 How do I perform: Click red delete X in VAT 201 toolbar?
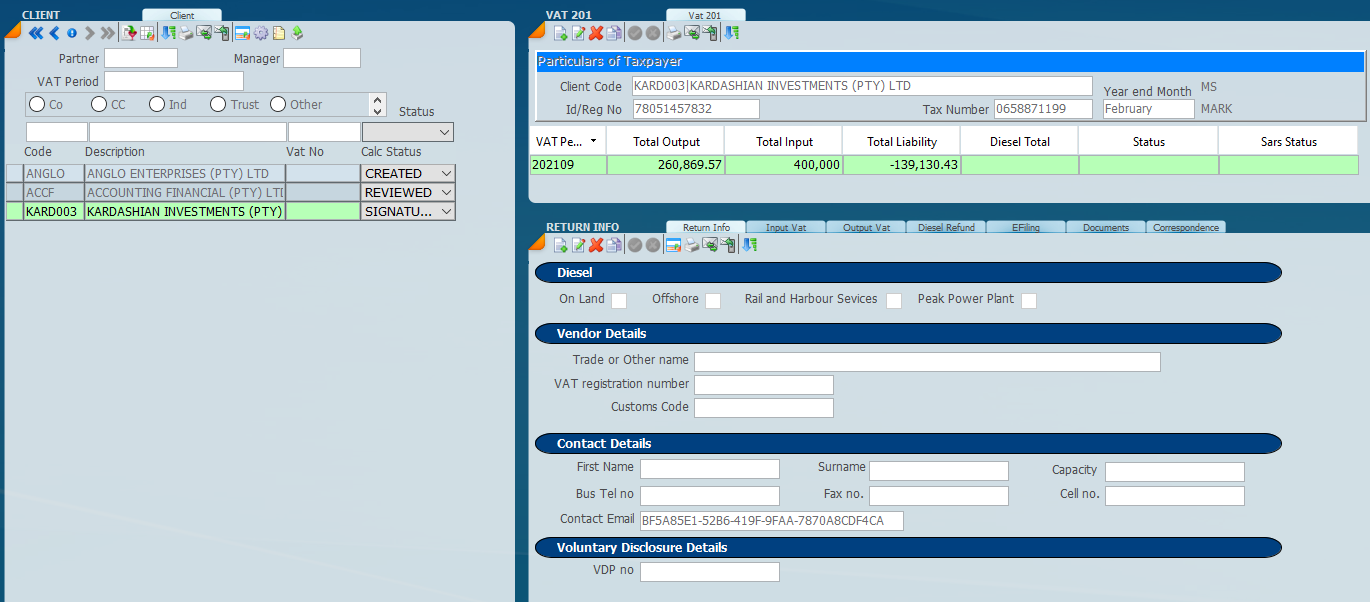click(x=596, y=33)
